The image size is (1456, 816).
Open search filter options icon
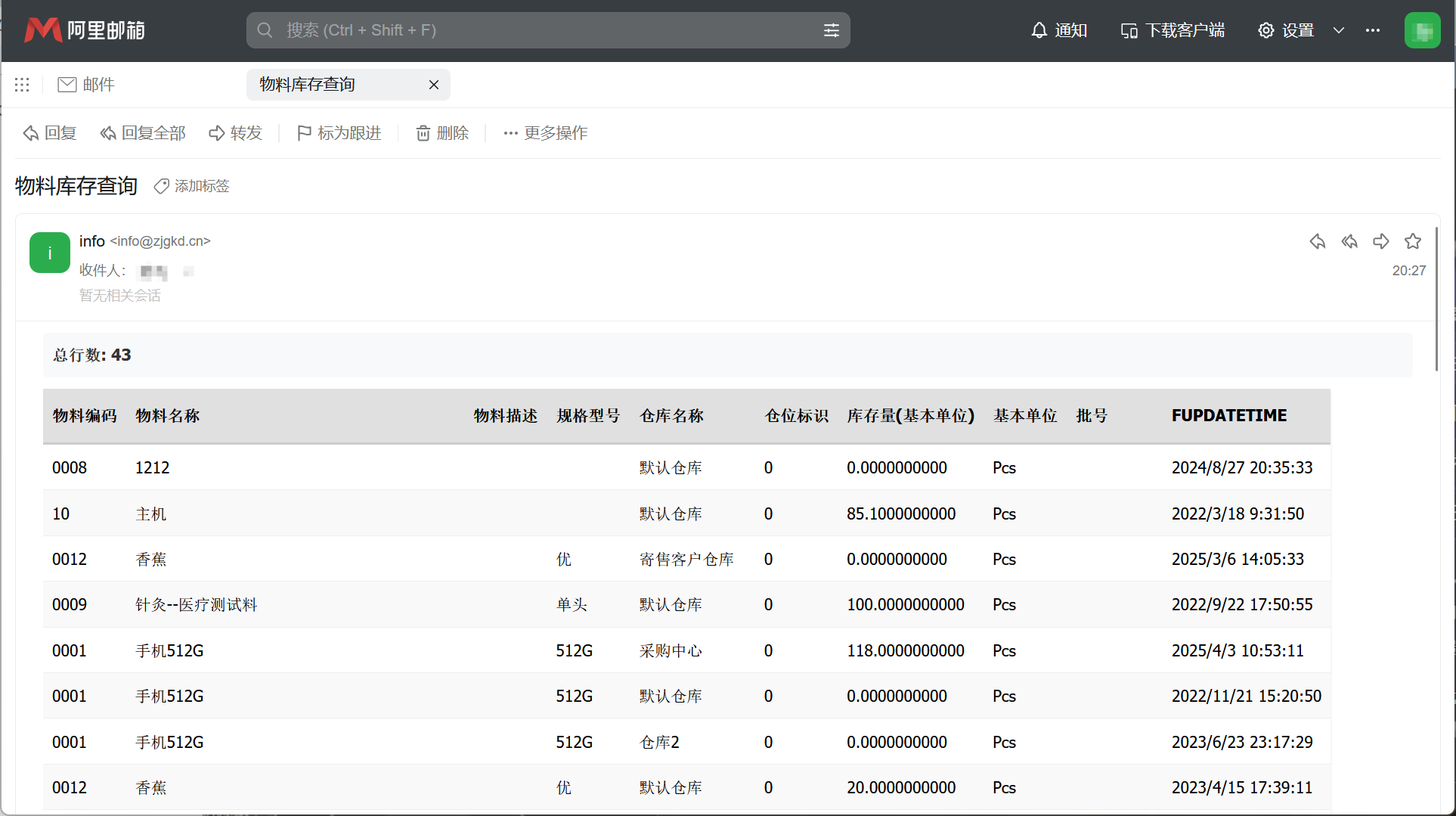pos(831,30)
